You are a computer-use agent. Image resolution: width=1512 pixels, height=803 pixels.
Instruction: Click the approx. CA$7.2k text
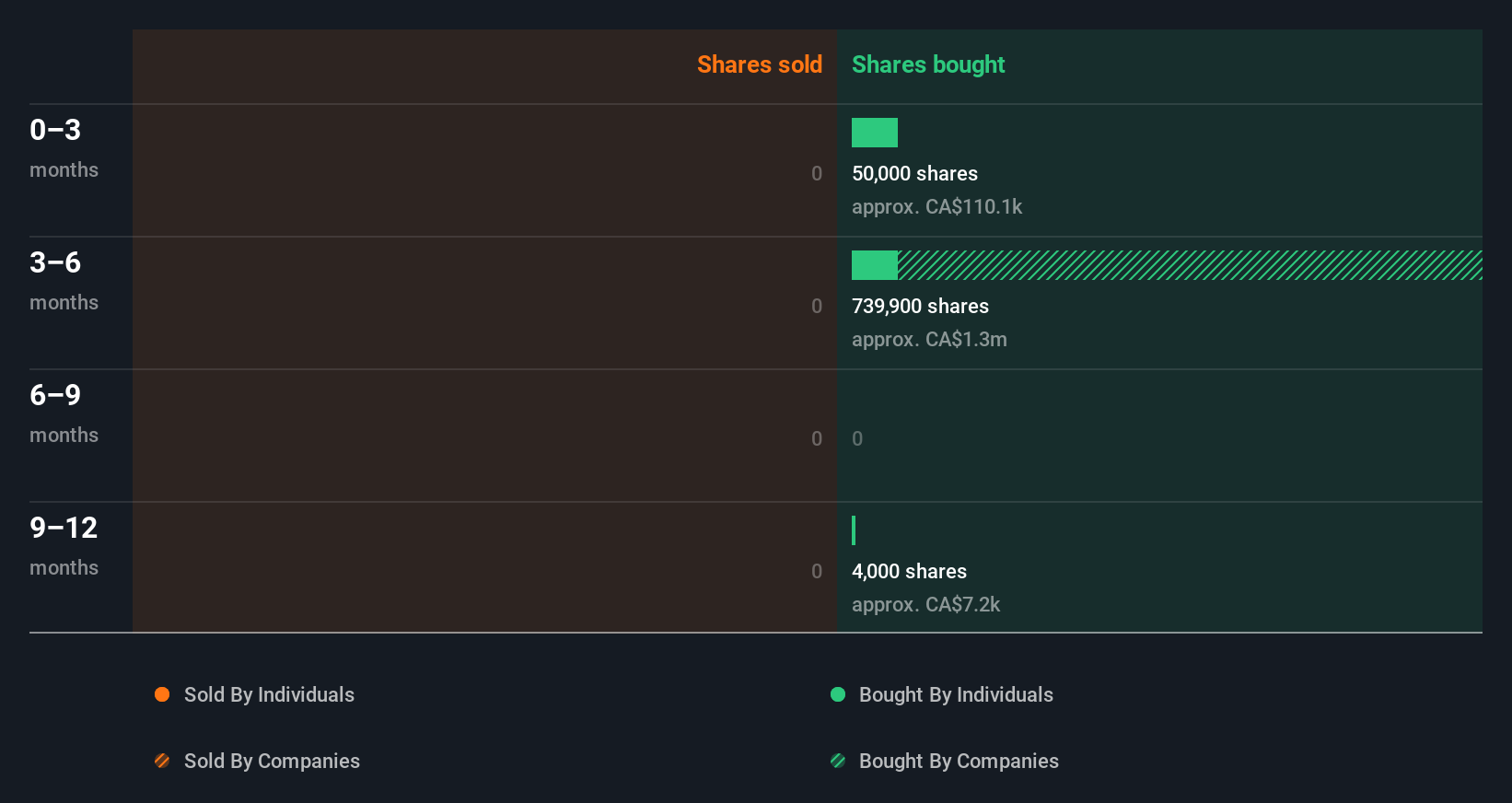[x=925, y=604]
